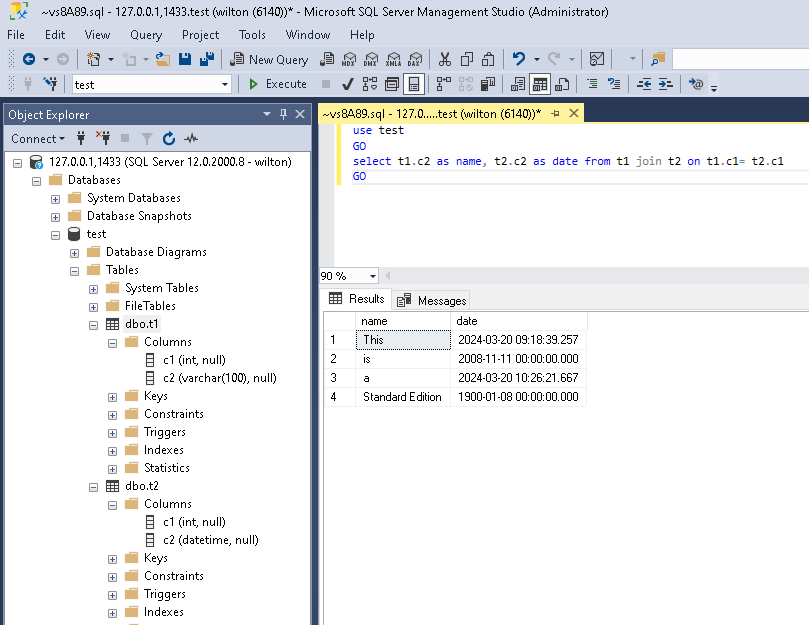The width and height of the screenshot is (809, 625).
Task: Expand Keys folder under dbo.t1
Action: click(x=112, y=397)
